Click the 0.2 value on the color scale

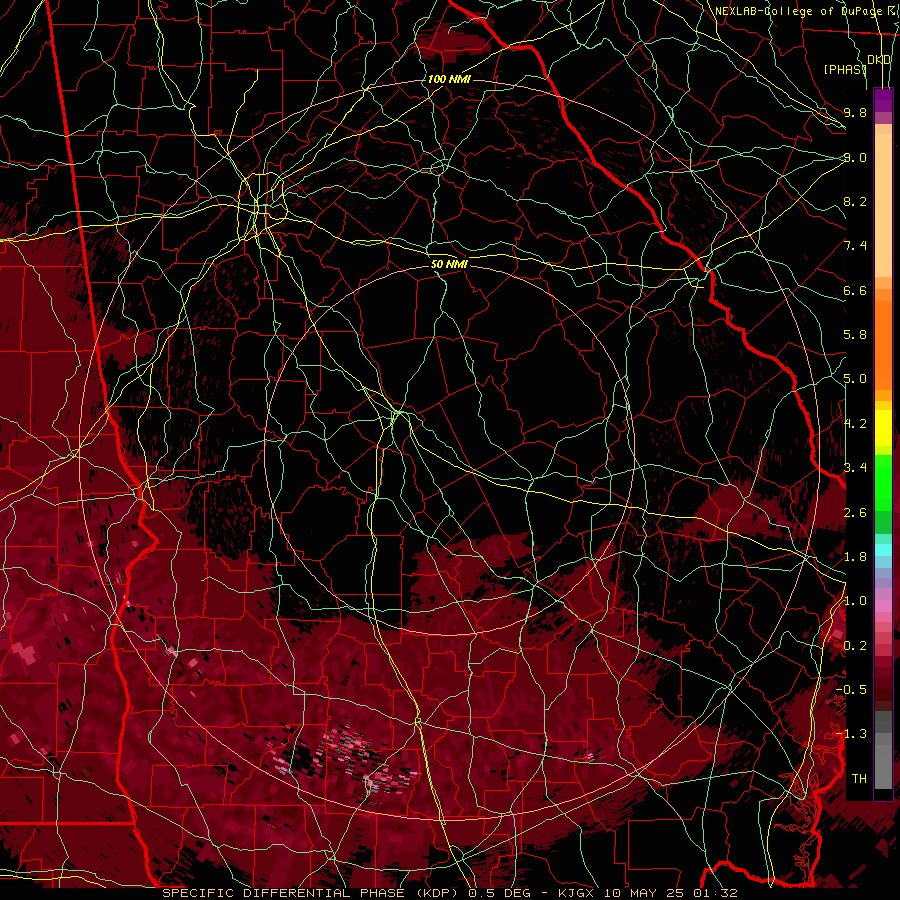click(x=855, y=646)
